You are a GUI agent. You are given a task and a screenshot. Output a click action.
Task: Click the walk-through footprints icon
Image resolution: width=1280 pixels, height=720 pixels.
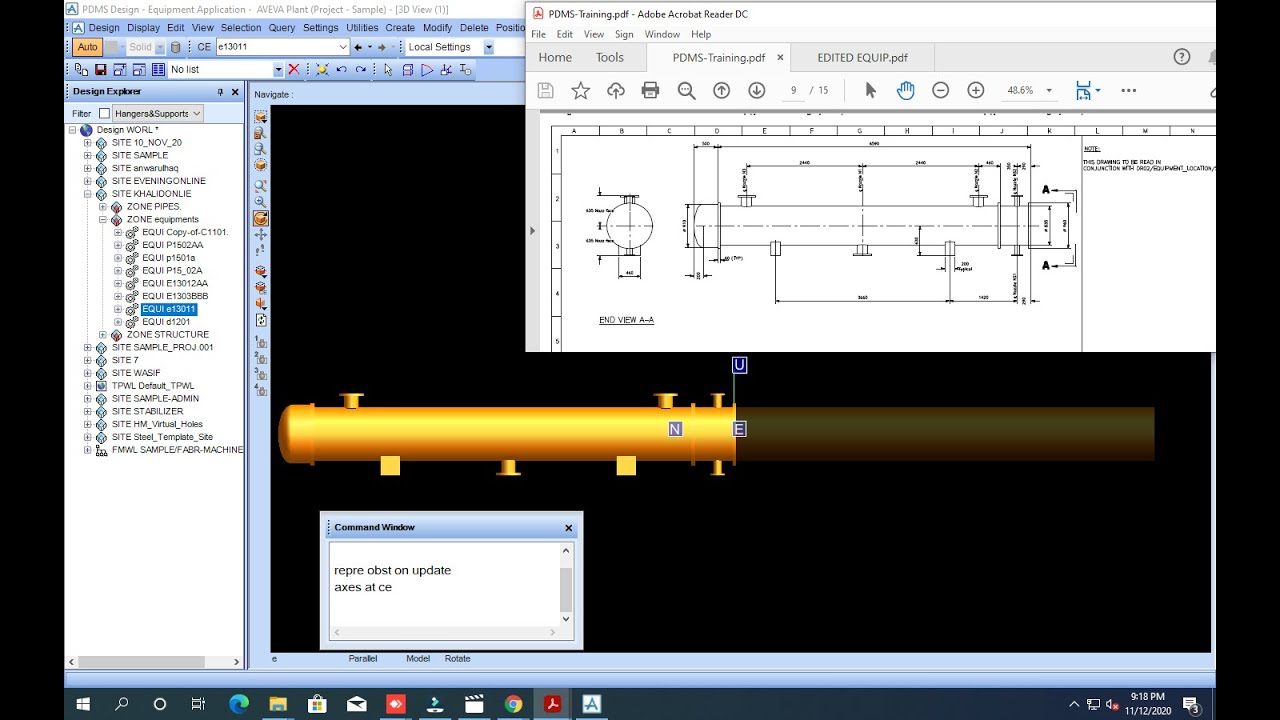[261, 252]
